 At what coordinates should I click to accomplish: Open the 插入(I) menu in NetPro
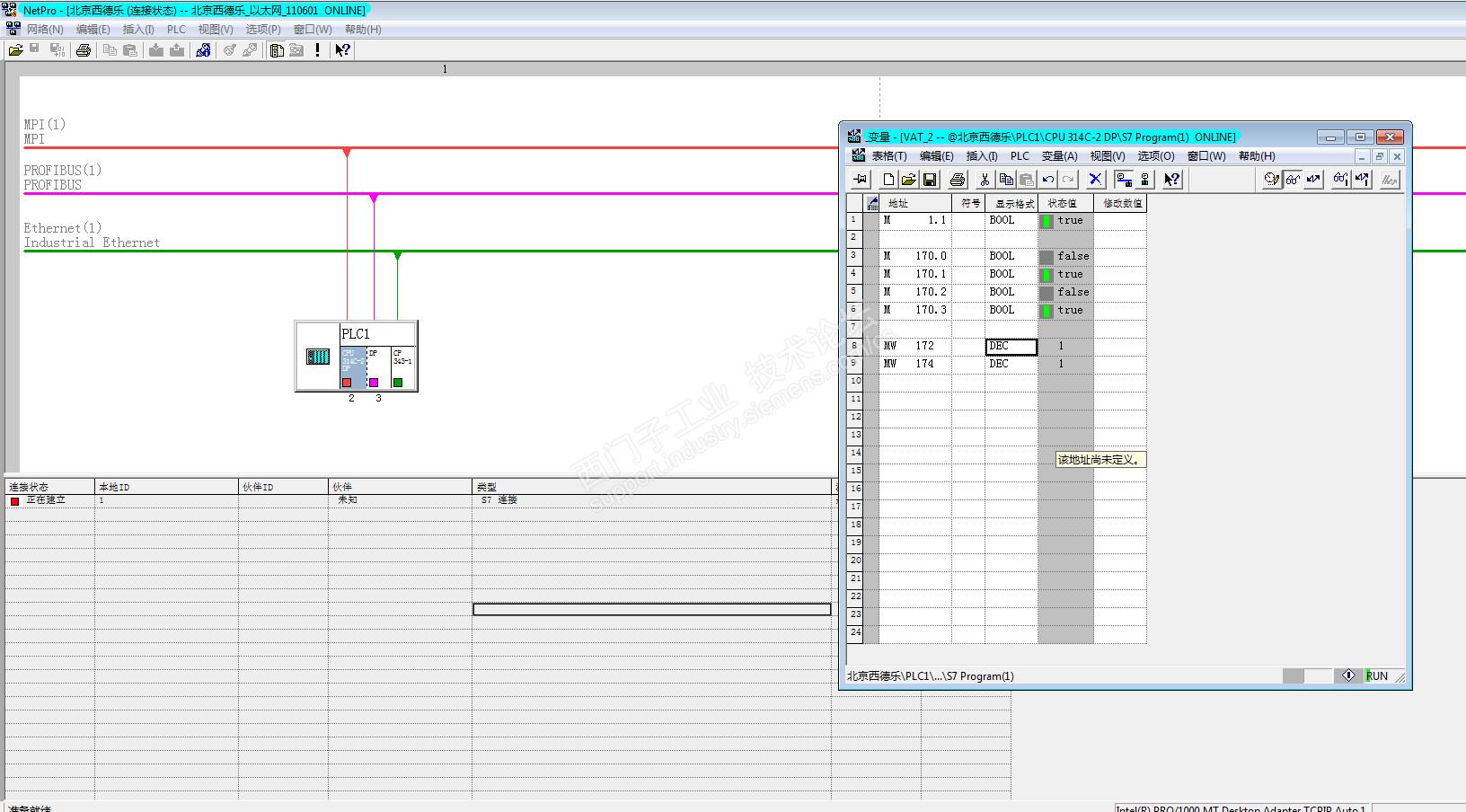pos(138,30)
